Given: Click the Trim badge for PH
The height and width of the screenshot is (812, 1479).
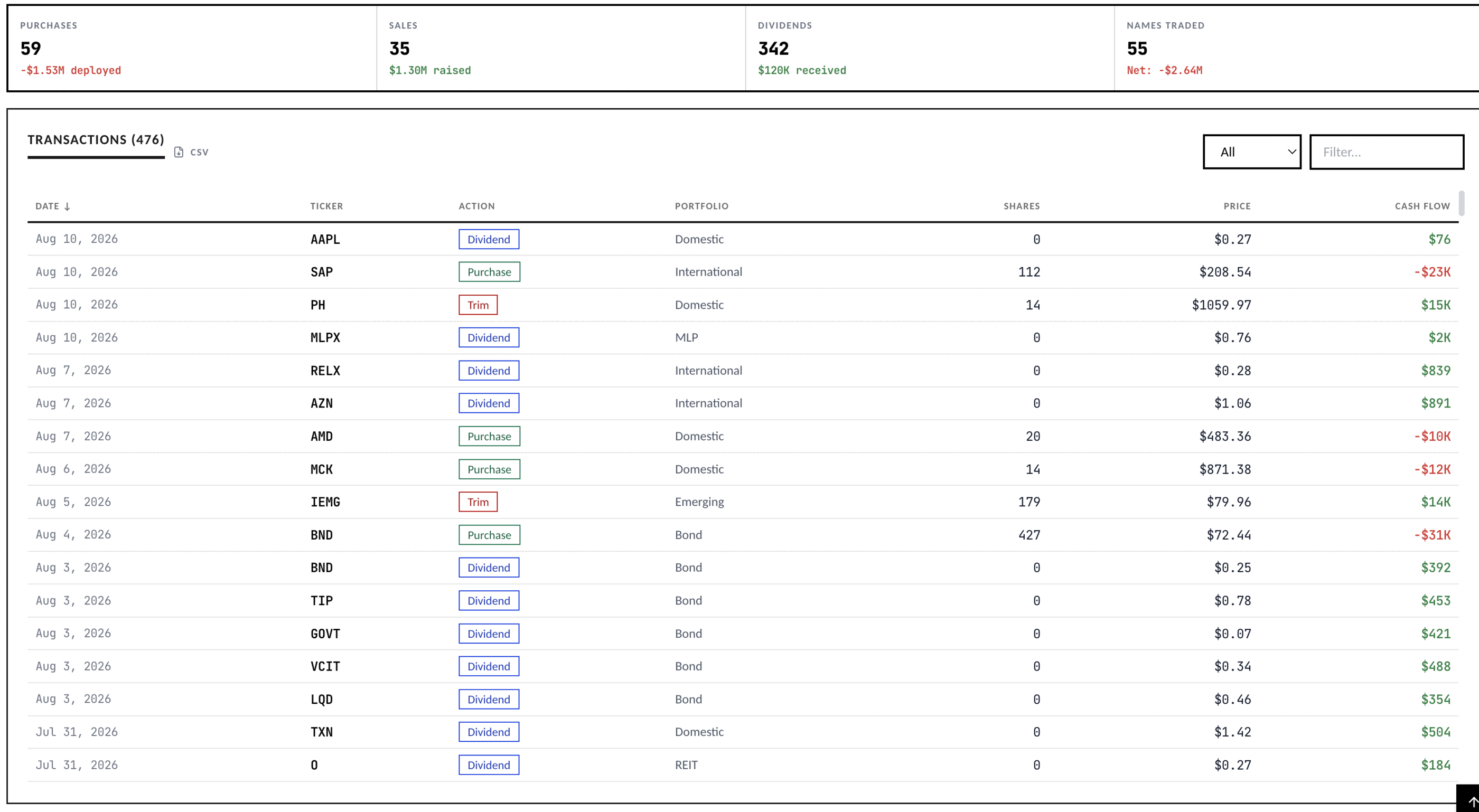Looking at the screenshot, I should (478, 305).
